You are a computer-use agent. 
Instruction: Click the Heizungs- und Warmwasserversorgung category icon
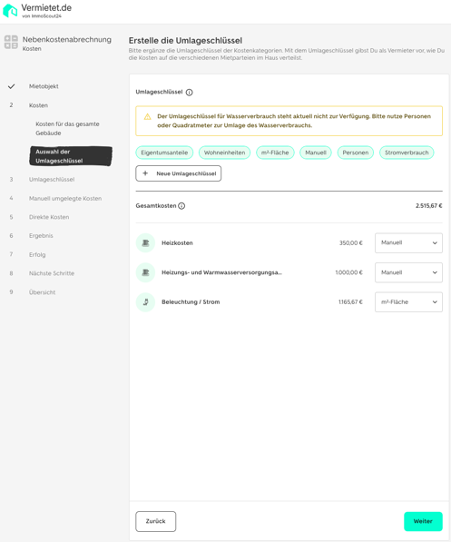click(x=145, y=273)
